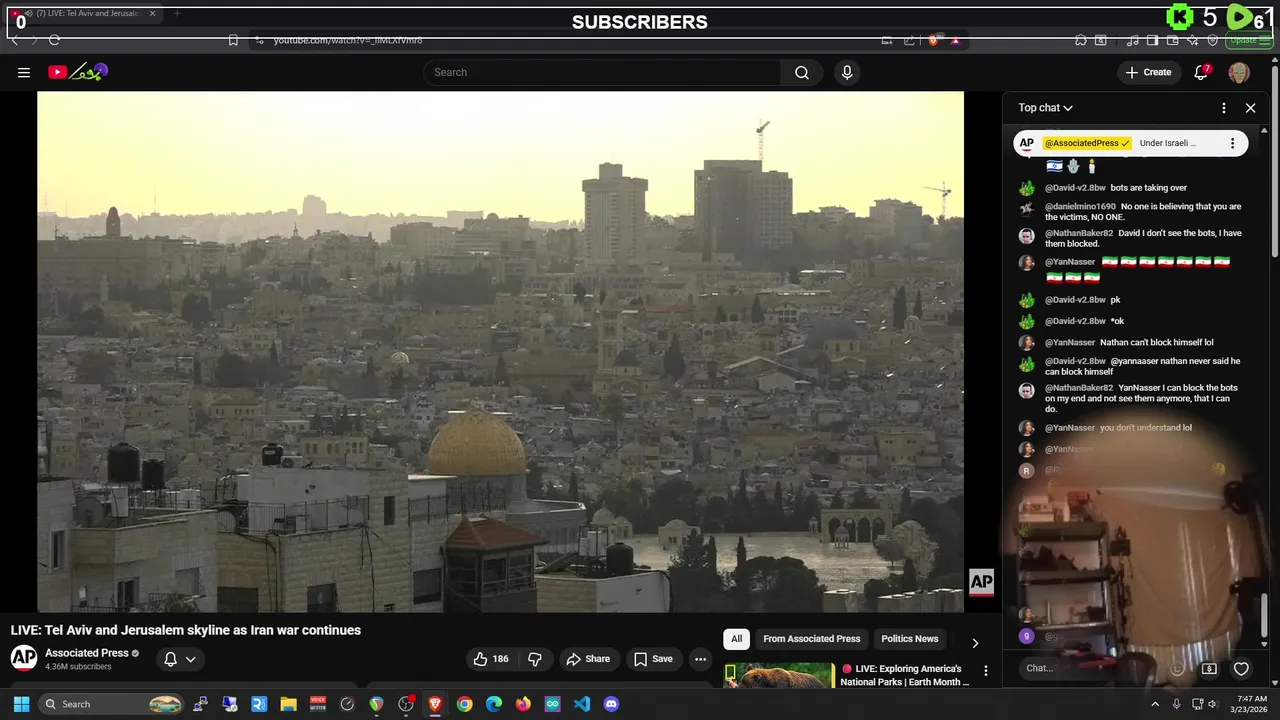Reload the page in browser toolbar
Image resolution: width=1280 pixels, height=720 pixels.
54,40
